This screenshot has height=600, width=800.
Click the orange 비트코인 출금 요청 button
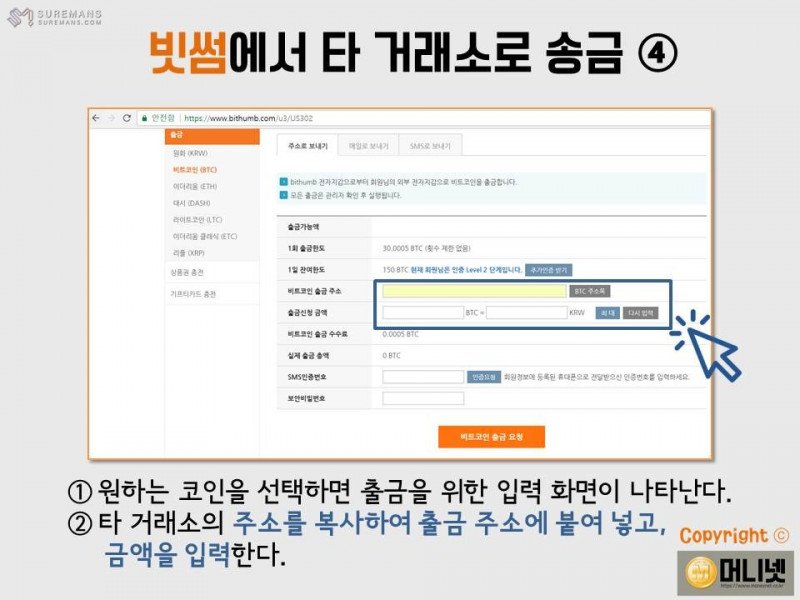tap(491, 437)
